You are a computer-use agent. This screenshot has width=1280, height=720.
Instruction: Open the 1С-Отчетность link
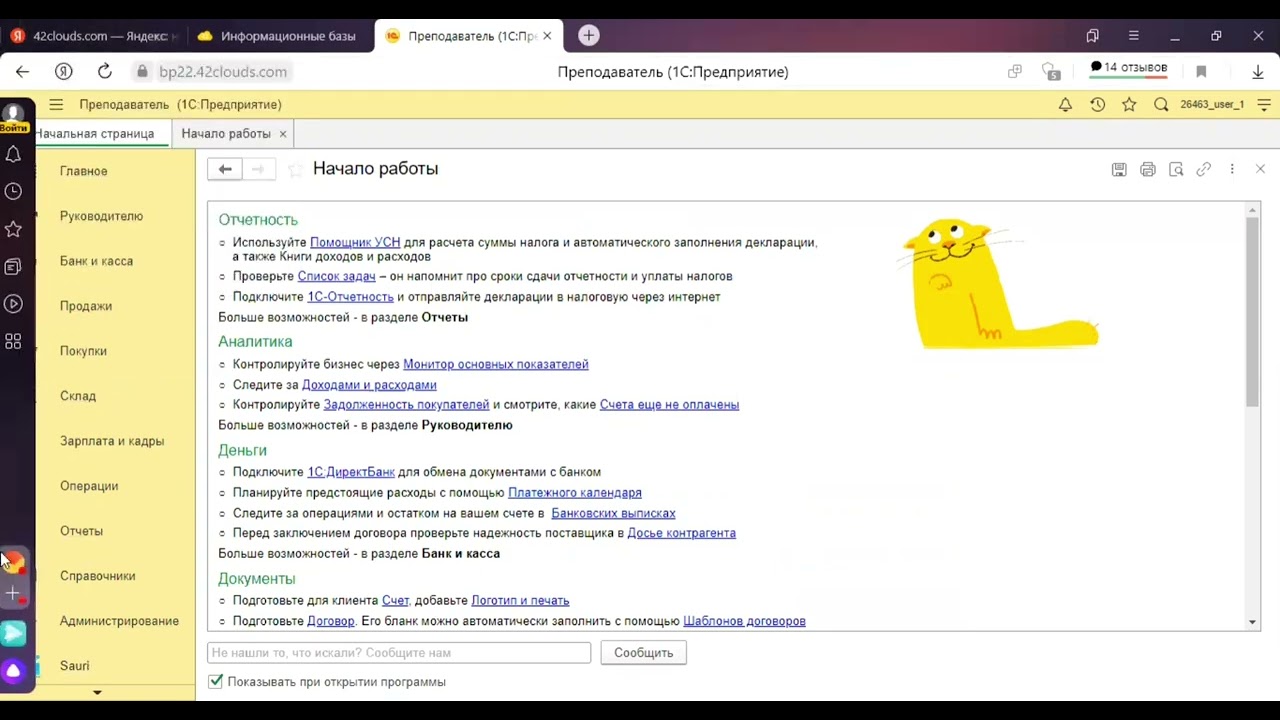click(x=350, y=297)
